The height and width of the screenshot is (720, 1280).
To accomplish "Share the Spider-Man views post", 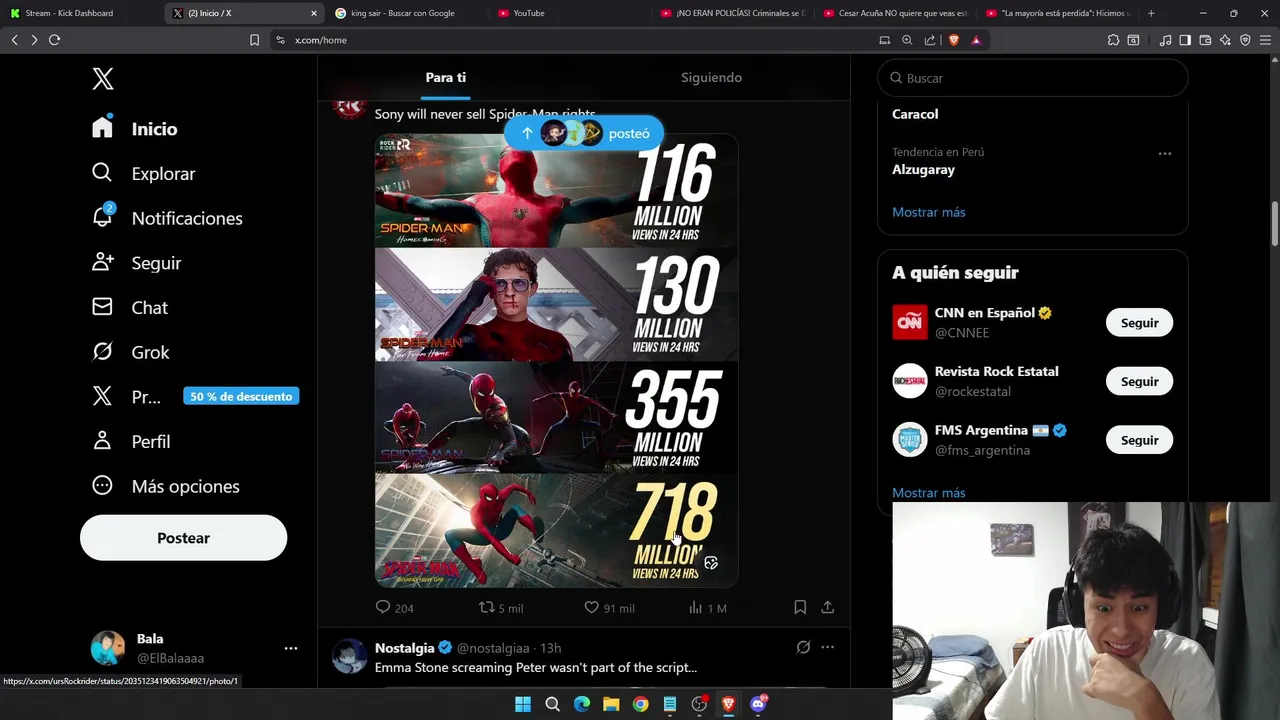I will [x=827, y=607].
